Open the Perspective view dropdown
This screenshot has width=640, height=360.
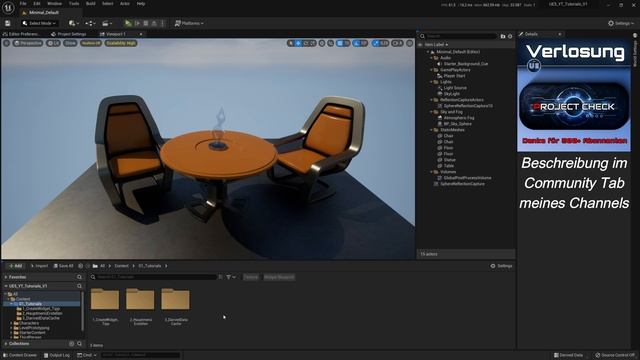(28, 43)
